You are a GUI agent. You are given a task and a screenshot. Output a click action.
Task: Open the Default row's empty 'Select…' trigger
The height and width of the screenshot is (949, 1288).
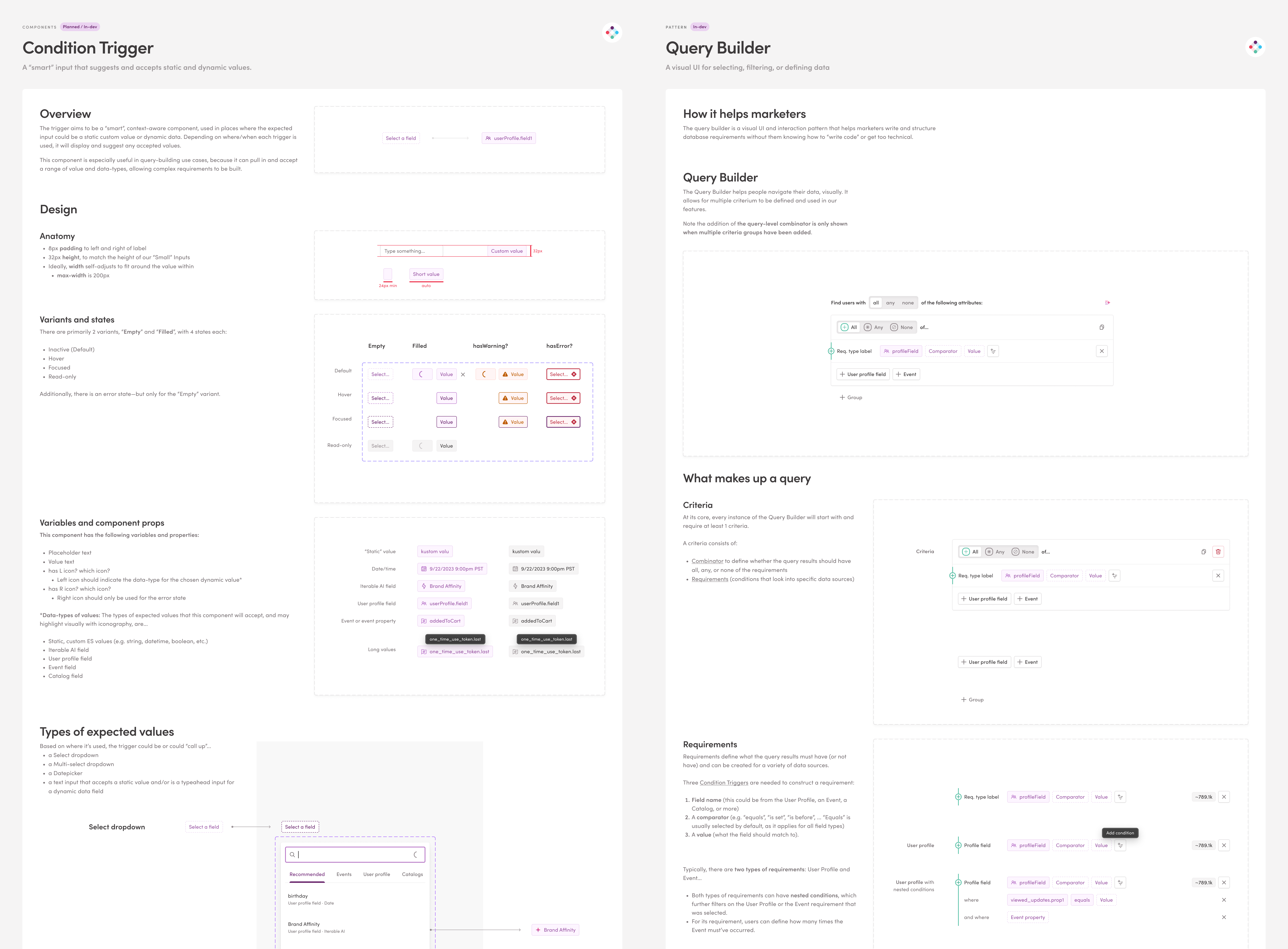click(x=380, y=375)
